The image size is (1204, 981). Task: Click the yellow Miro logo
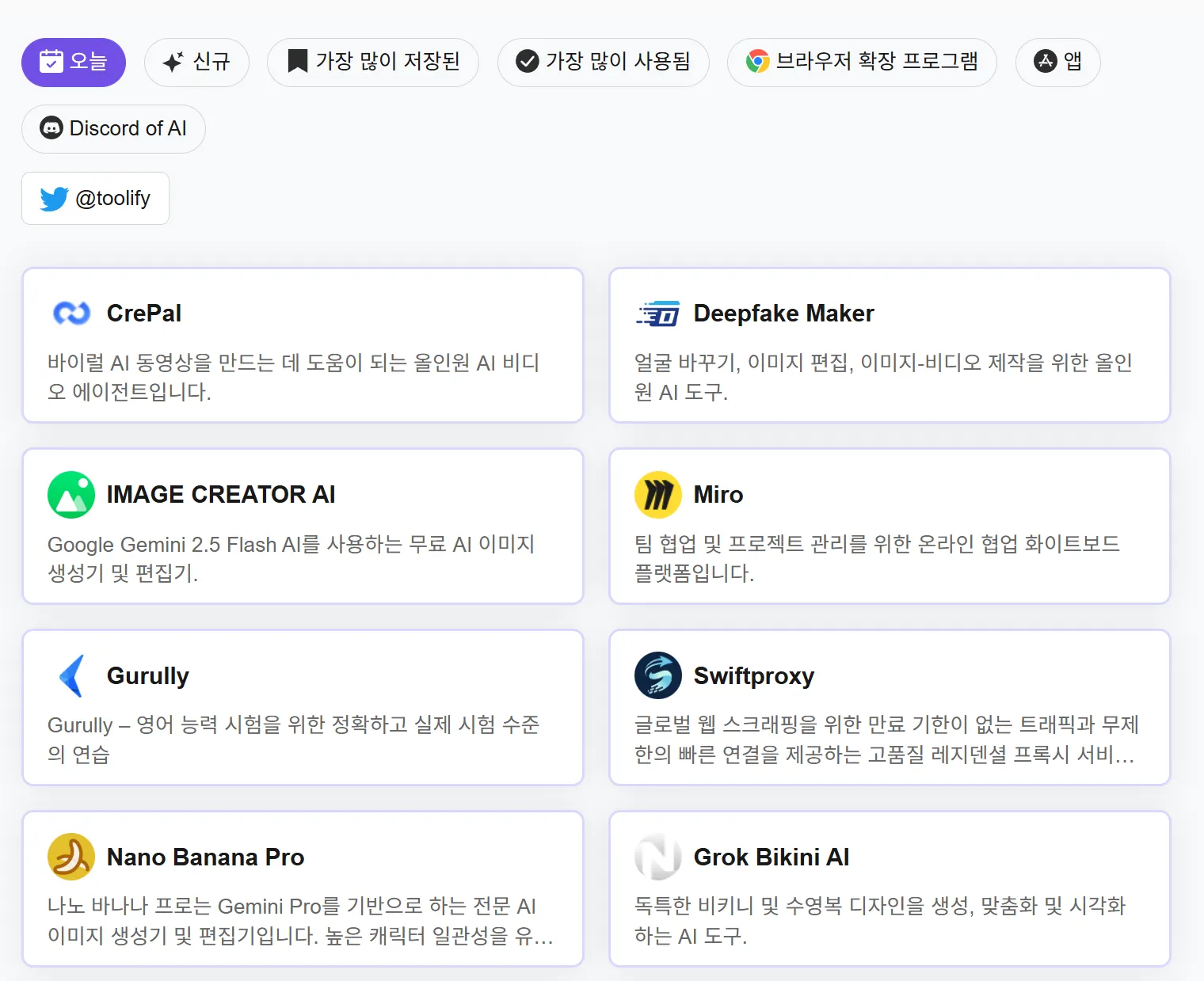tap(658, 495)
